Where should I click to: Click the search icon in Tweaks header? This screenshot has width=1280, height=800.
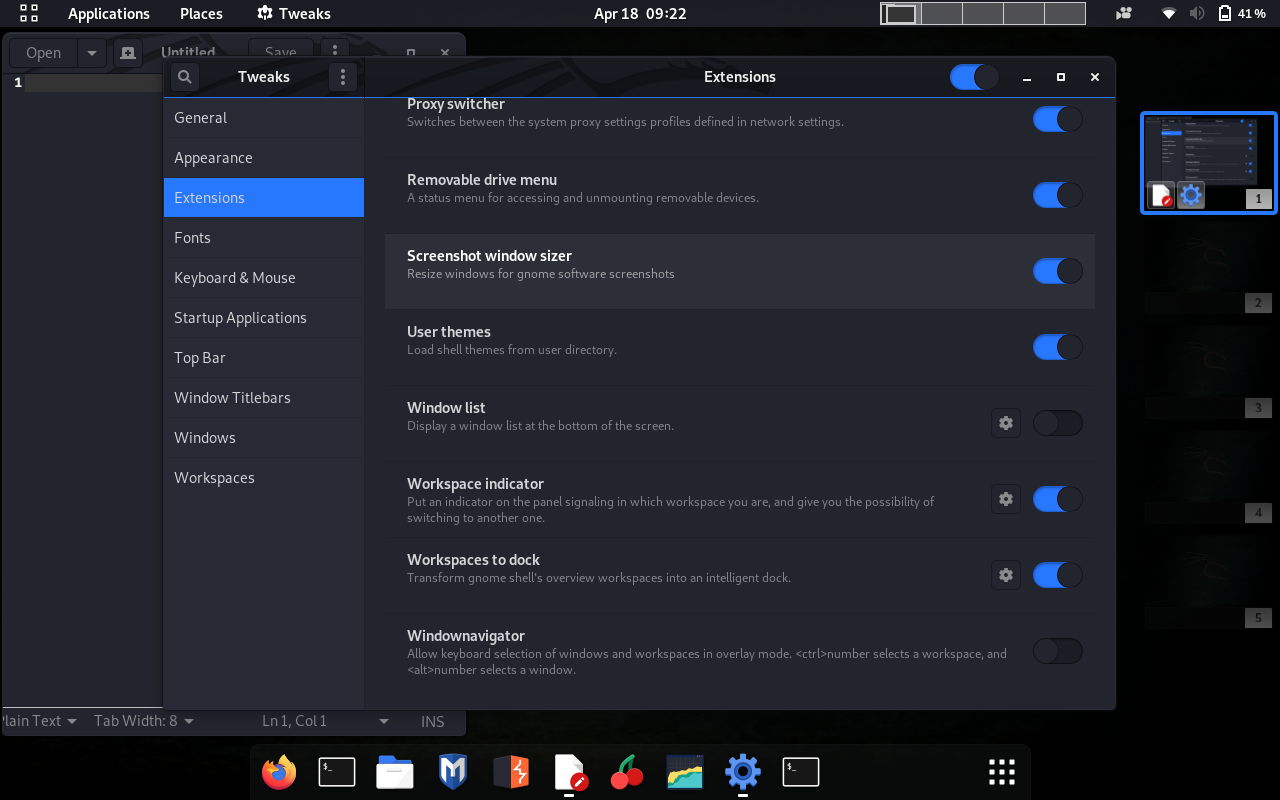click(184, 77)
